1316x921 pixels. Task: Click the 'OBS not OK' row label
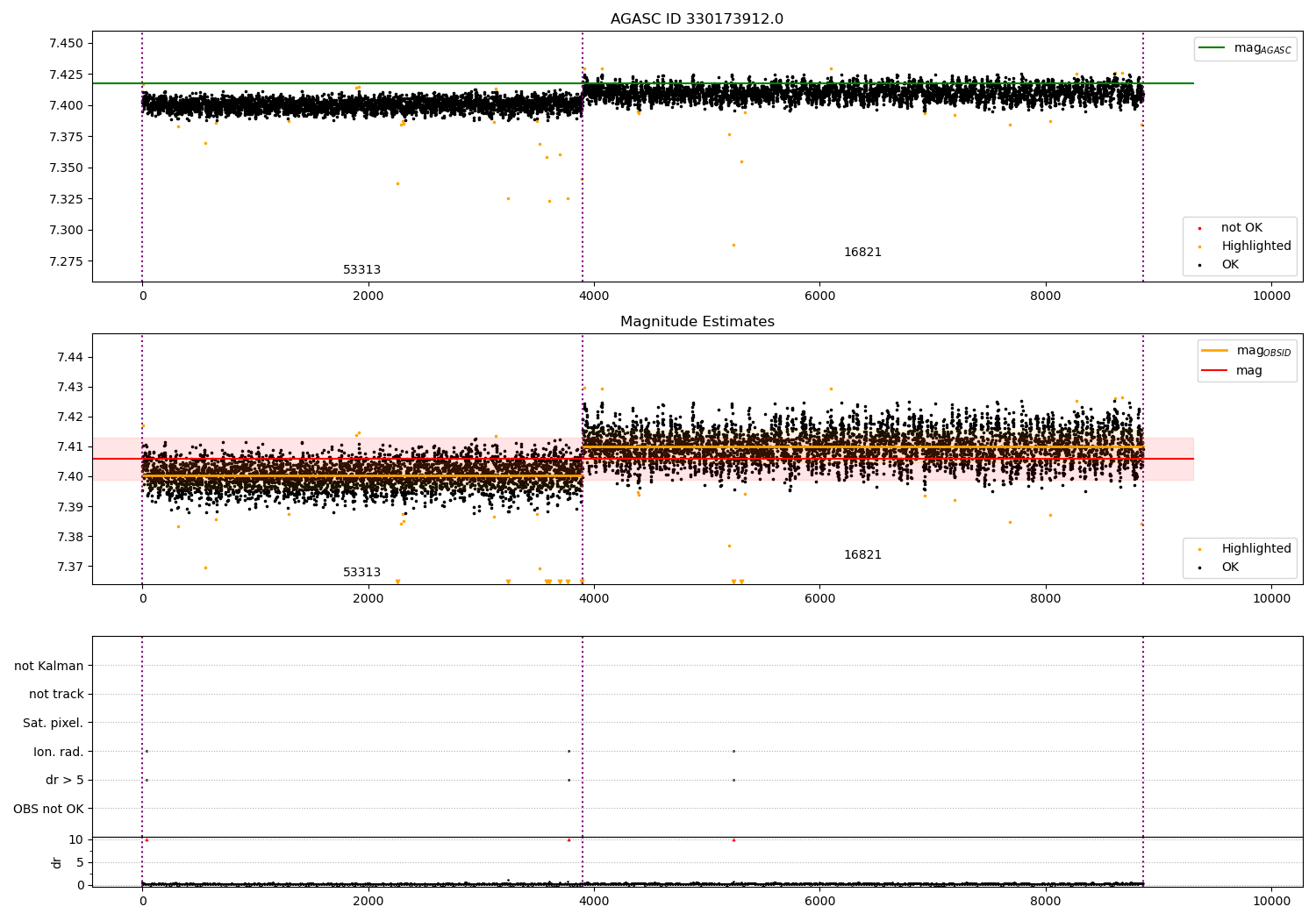tap(49, 809)
